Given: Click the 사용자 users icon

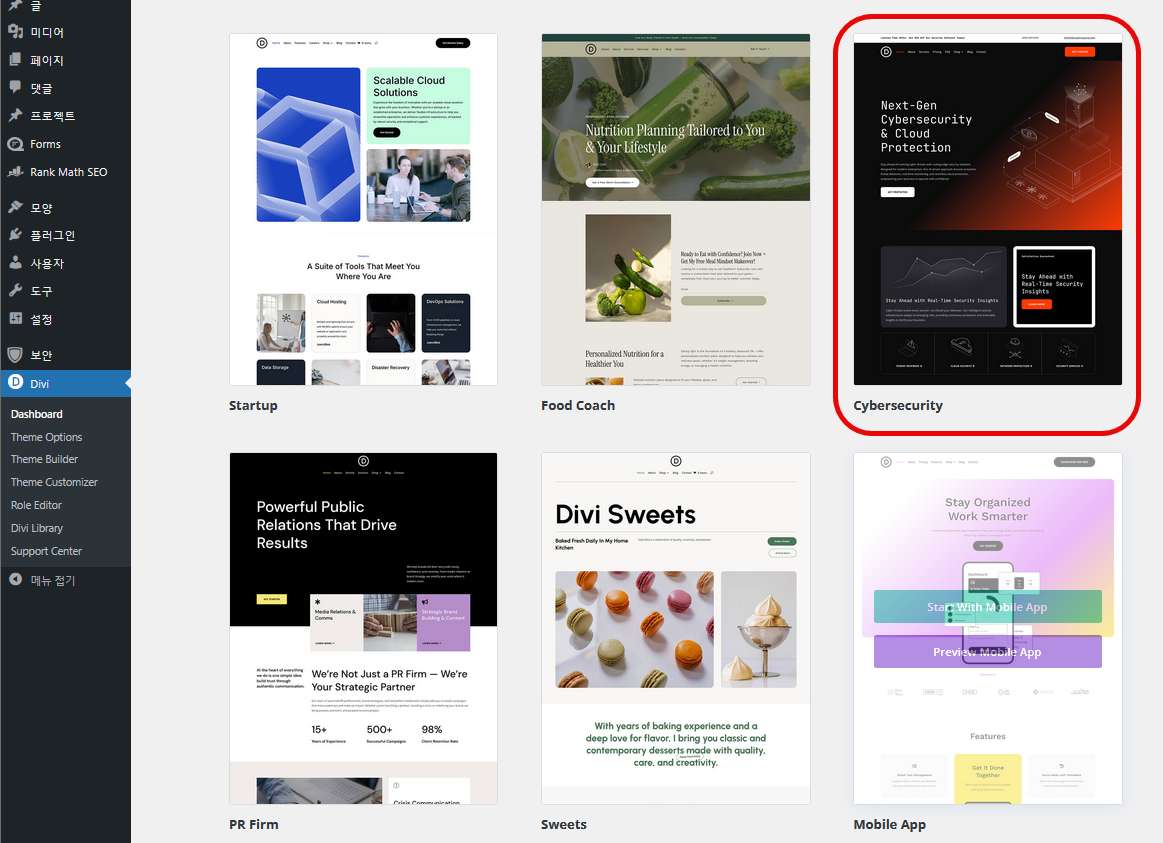Looking at the screenshot, I should [x=16, y=262].
